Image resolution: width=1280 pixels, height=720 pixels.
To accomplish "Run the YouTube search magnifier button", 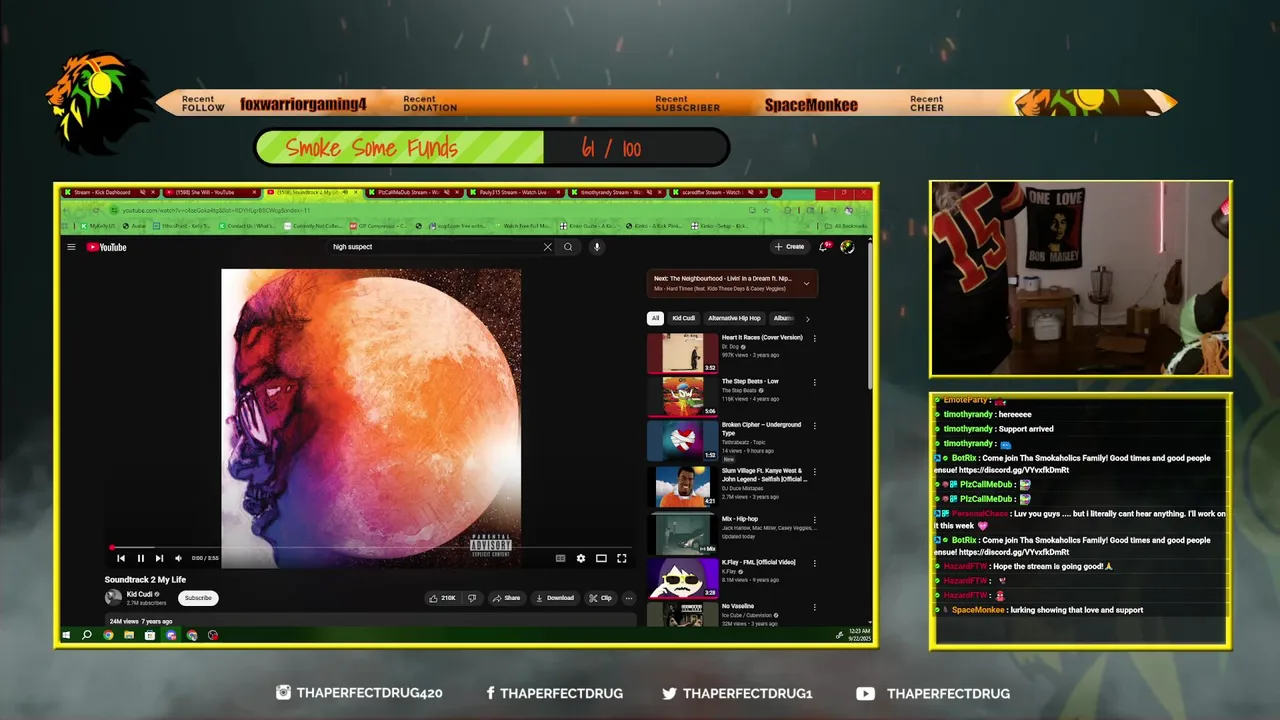I will (x=568, y=247).
